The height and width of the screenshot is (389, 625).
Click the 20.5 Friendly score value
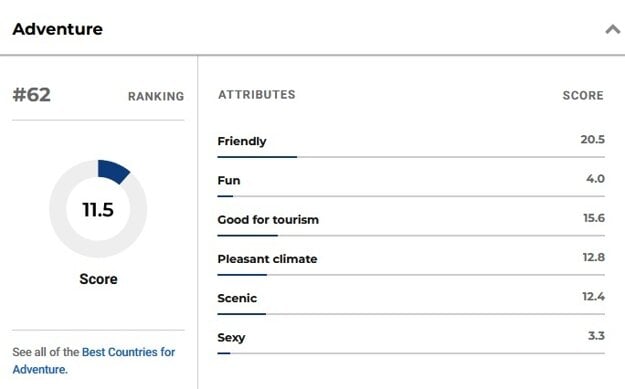point(593,139)
